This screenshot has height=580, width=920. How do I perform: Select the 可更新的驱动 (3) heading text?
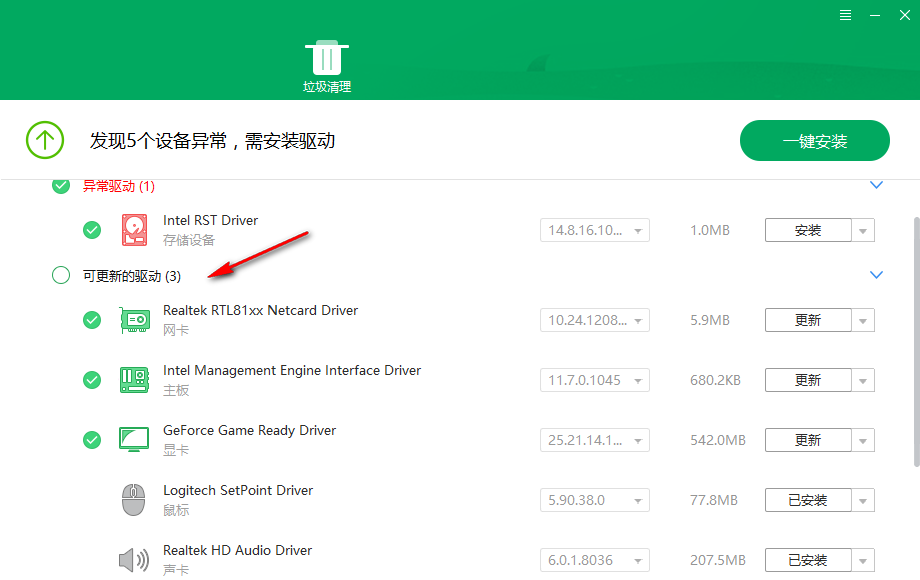click(x=131, y=276)
